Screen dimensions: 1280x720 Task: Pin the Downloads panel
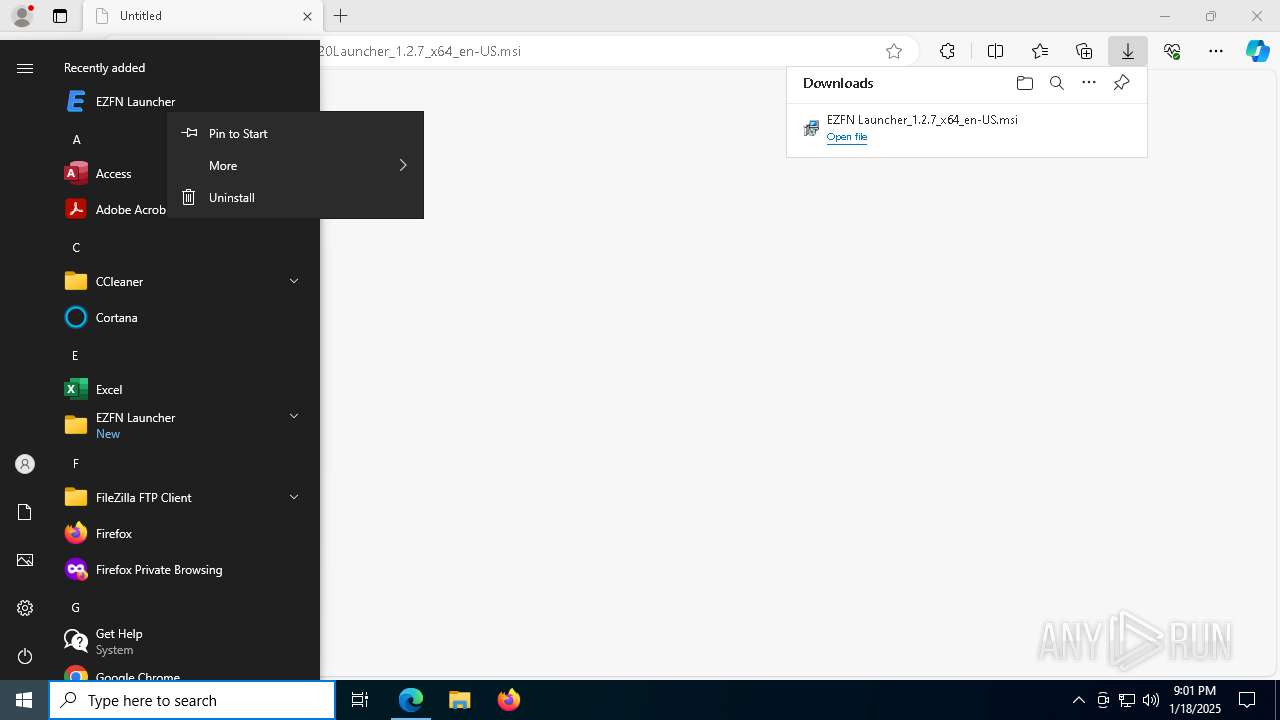tap(1121, 83)
